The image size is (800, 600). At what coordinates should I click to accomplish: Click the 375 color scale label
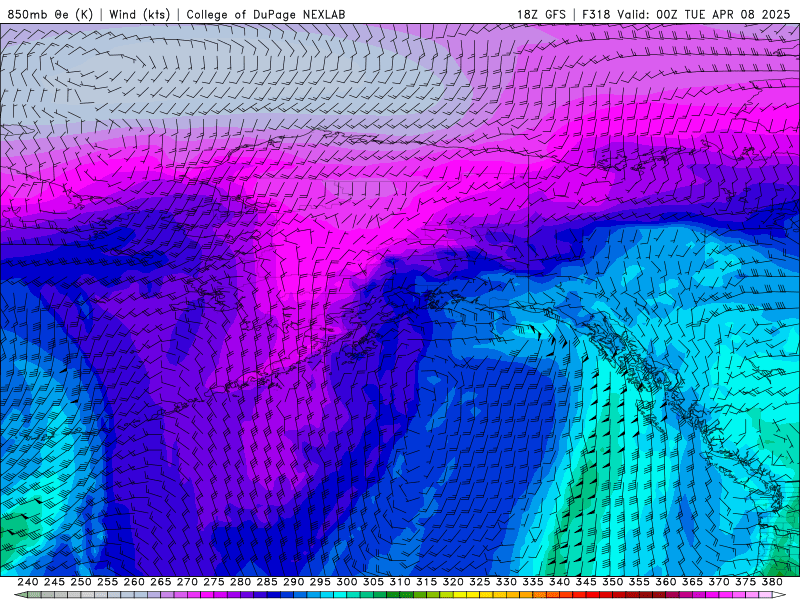(x=745, y=582)
